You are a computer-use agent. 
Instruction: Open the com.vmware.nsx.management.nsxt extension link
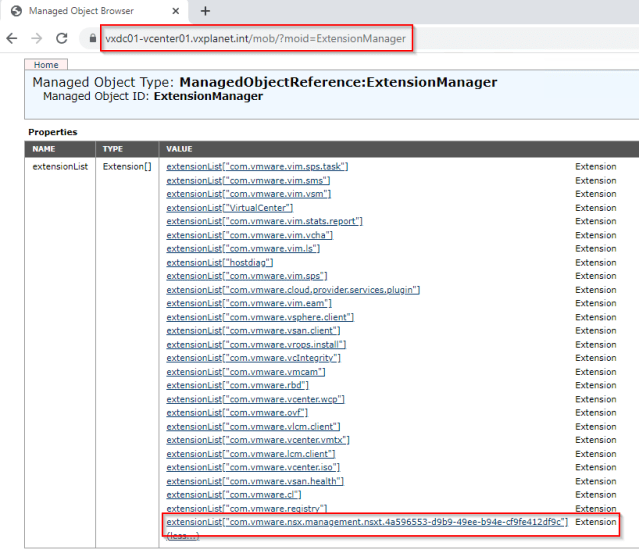(367, 522)
